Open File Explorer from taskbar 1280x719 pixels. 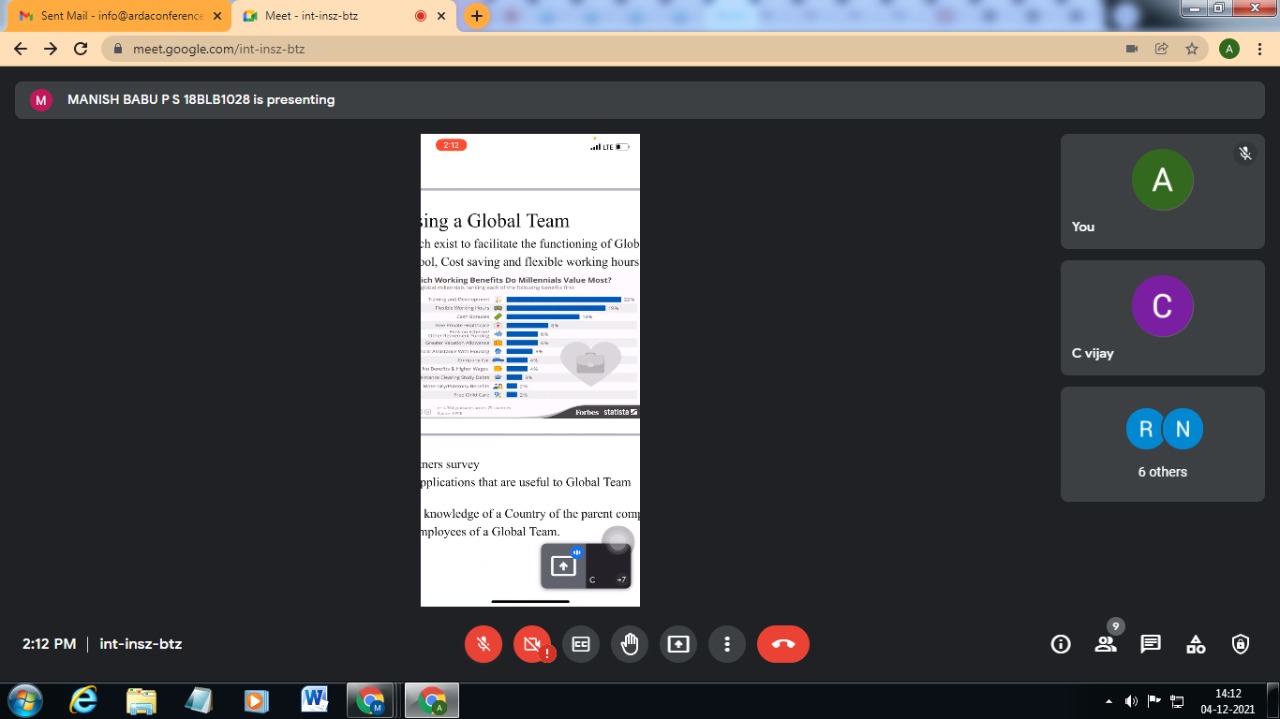pos(141,700)
